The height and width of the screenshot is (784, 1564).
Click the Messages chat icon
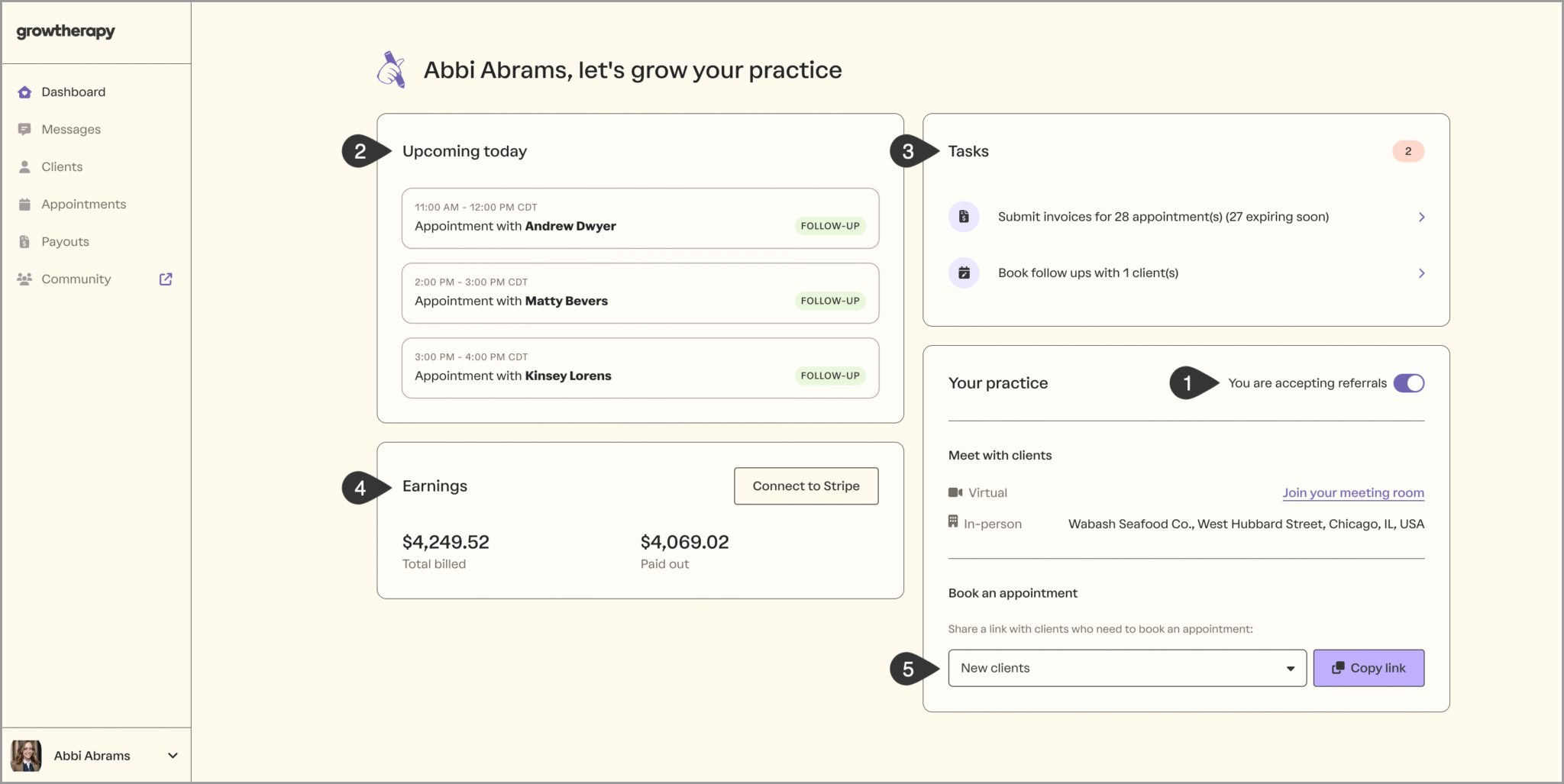(24, 130)
